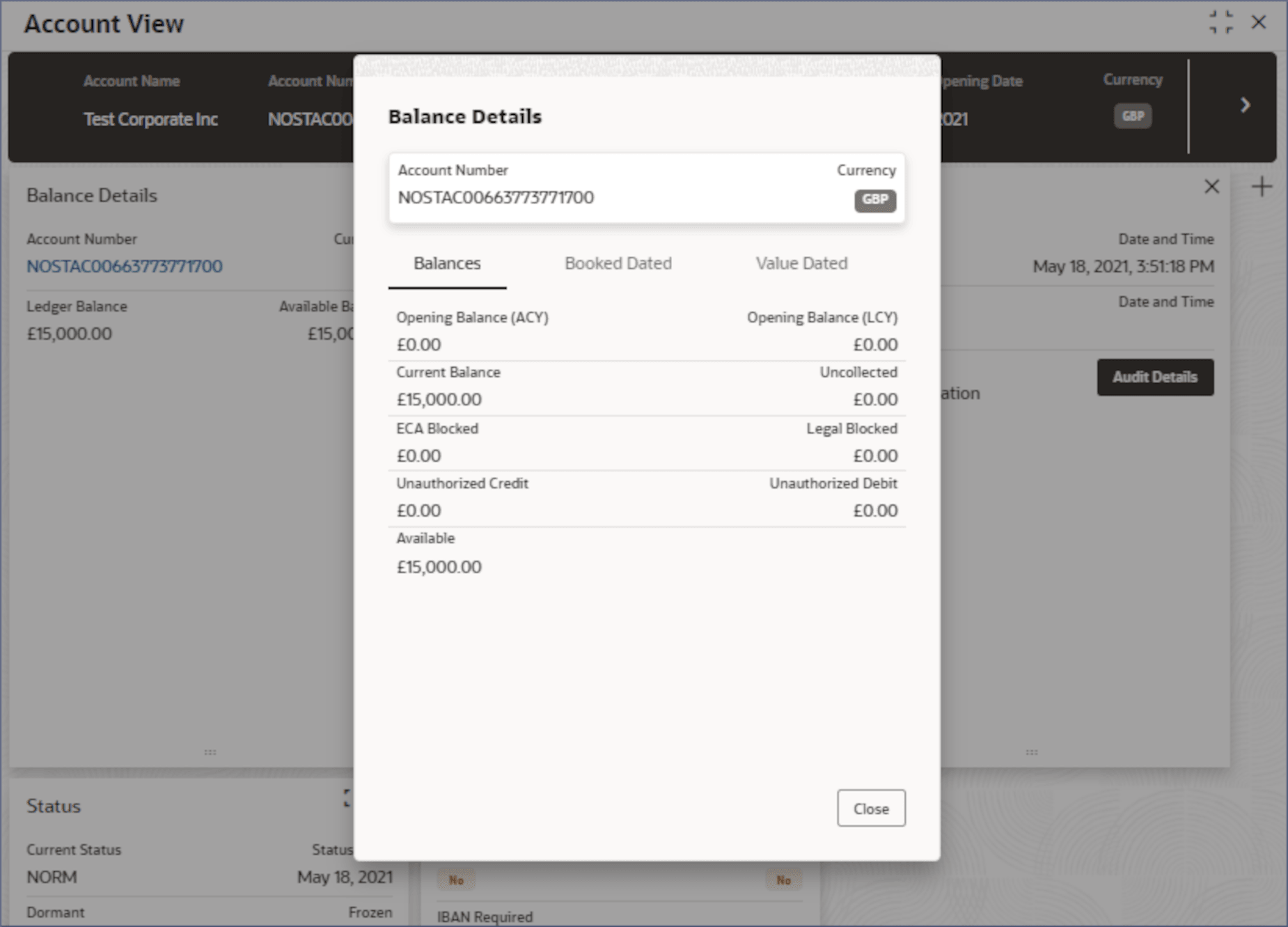Click the GBP badge in header bar

pos(1133,116)
